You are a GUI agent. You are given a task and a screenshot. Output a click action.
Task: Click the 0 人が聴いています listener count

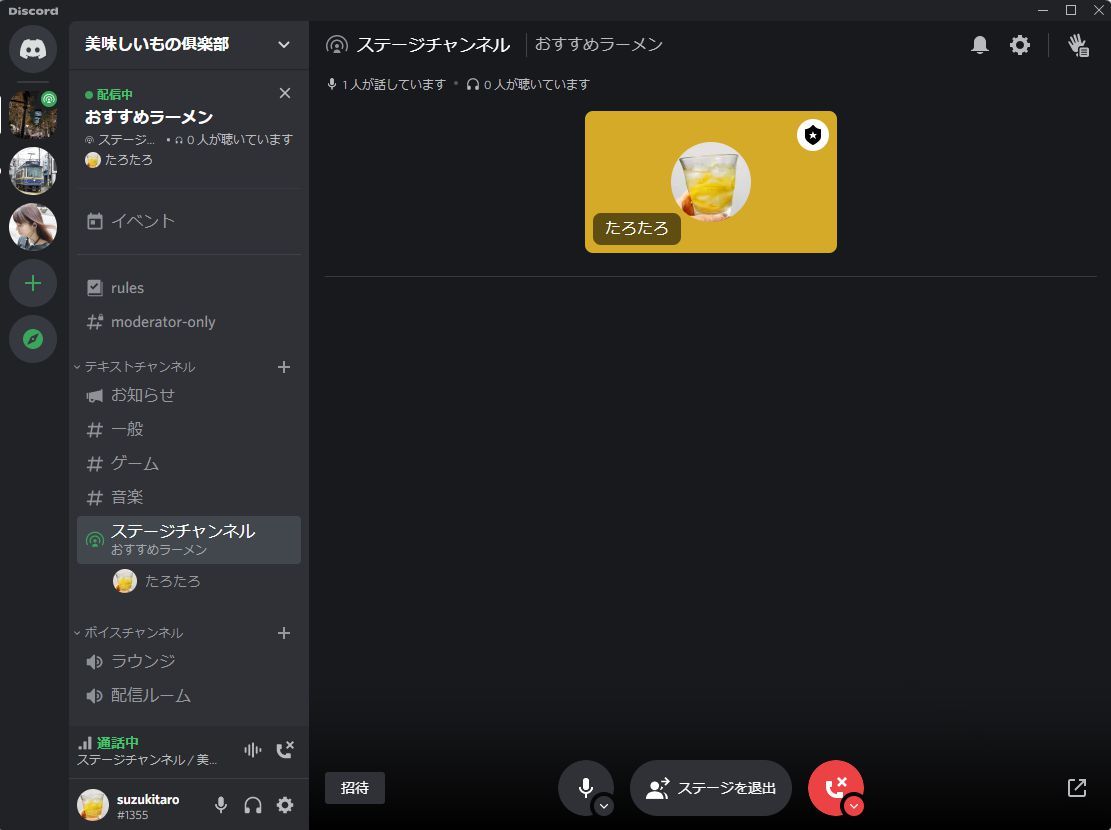point(528,84)
